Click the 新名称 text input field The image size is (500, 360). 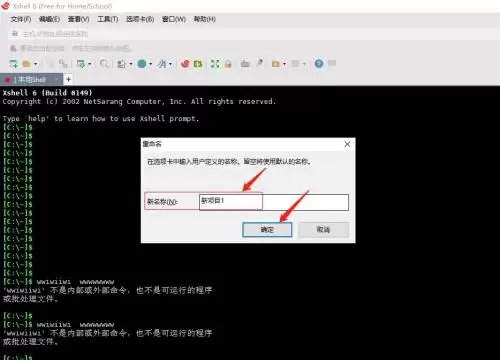point(274,202)
